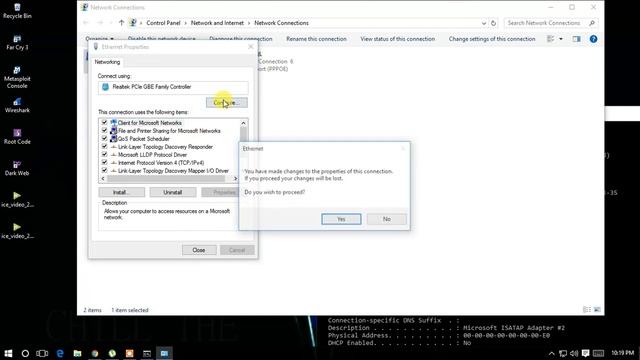The image size is (640, 360).
Task: Launch Far Cry 3 desktop shortcut
Action: click(x=17, y=42)
